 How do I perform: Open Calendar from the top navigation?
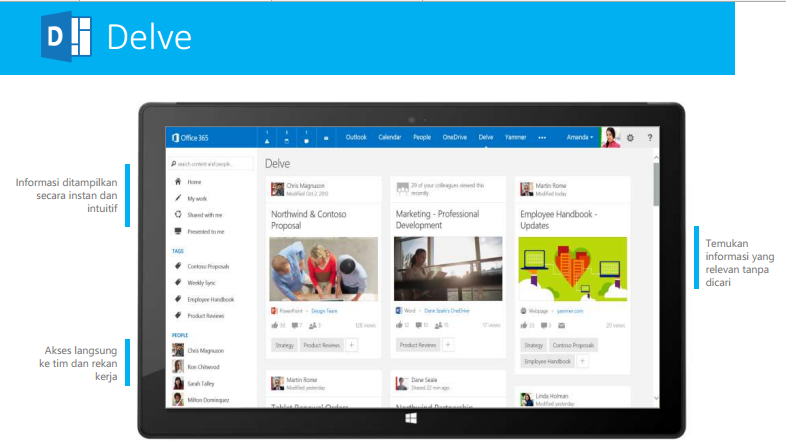[x=389, y=137]
